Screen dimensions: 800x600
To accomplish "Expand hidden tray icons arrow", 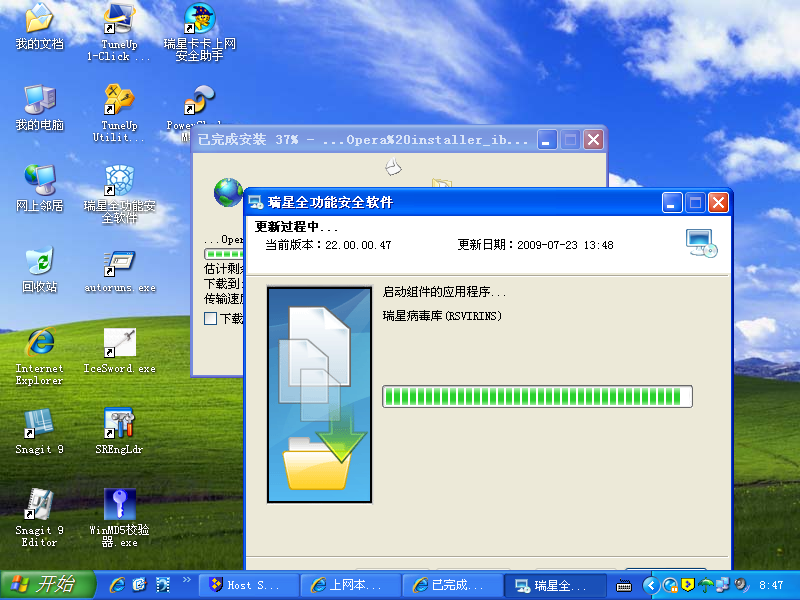I will (651, 585).
